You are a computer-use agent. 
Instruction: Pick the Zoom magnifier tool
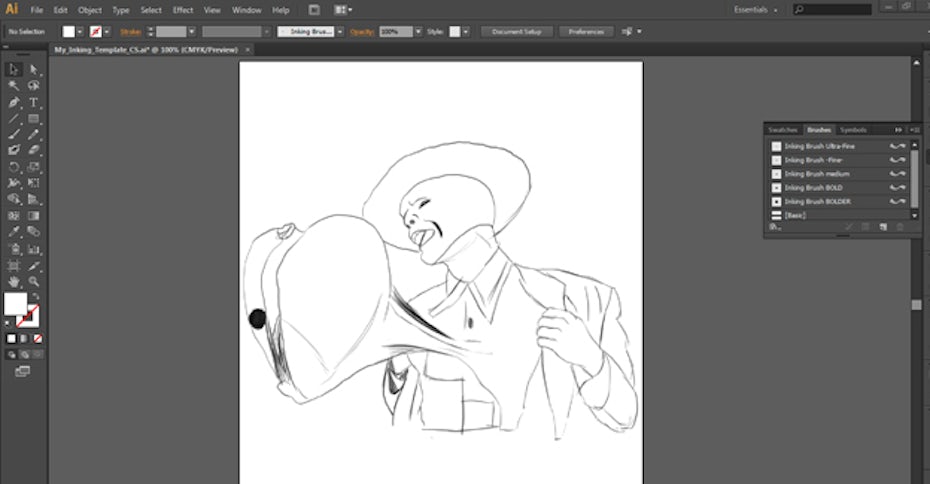point(34,282)
